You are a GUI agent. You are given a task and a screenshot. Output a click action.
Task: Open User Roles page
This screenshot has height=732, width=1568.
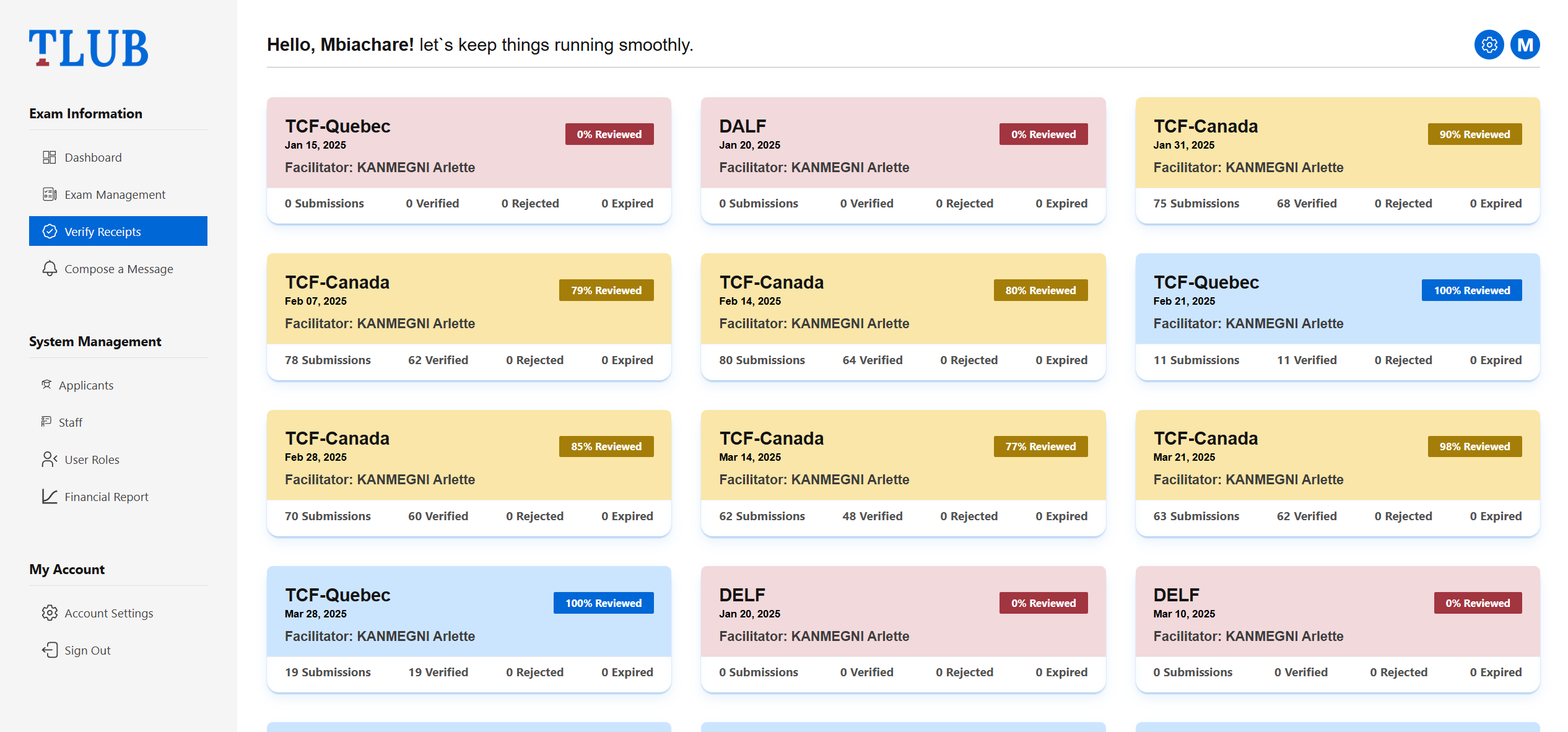pyautogui.click(x=118, y=460)
